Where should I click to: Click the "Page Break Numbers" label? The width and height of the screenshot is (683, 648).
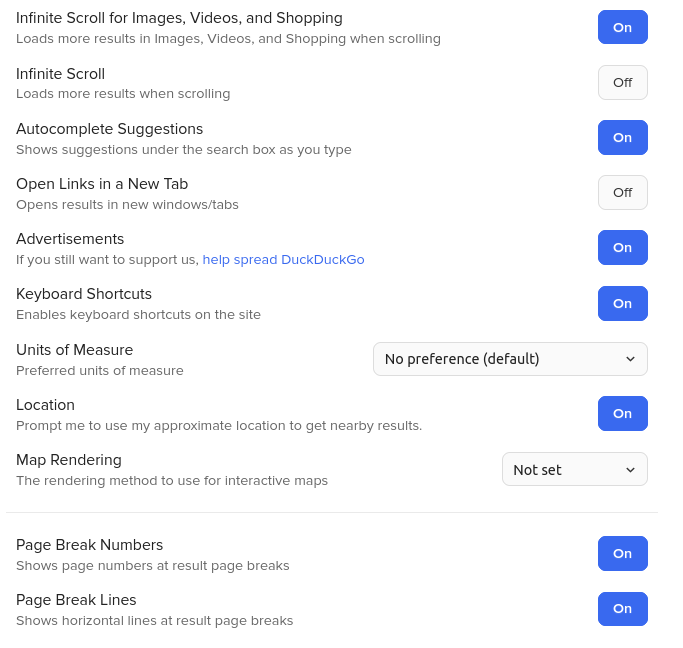click(x=89, y=545)
